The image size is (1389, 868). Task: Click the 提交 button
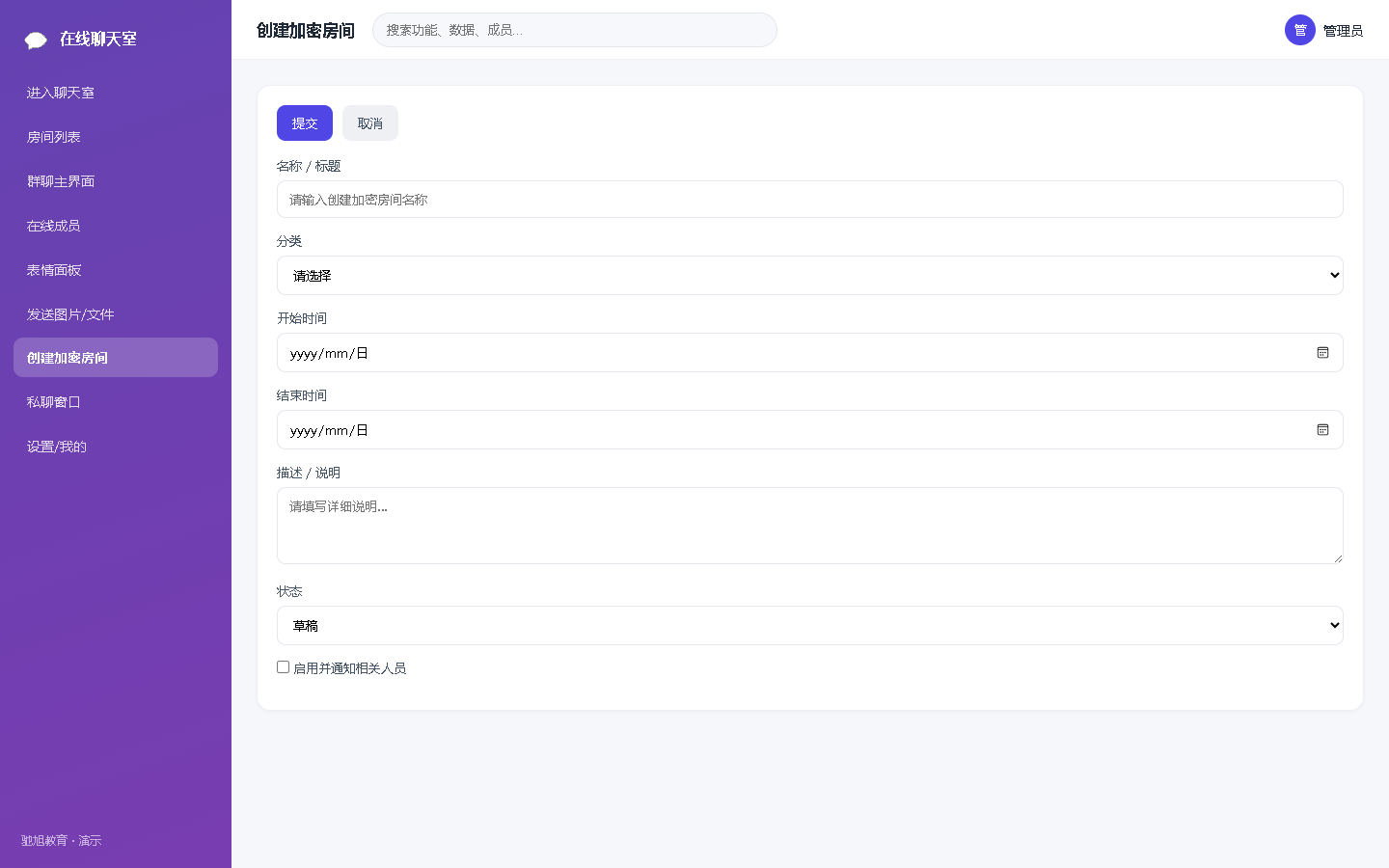coord(305,123)
